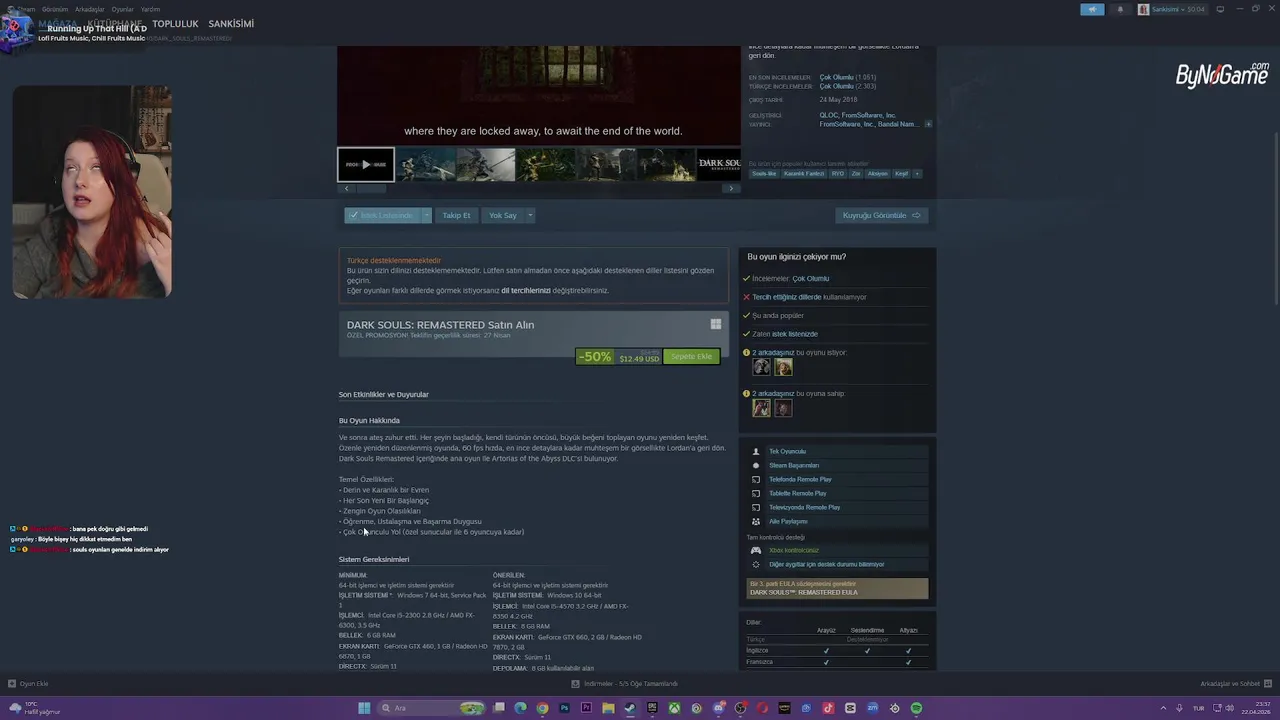Open the DARK SOULS REMASTERED EULA notice
Screen dimensions: 1280x720
click(838, 588)
